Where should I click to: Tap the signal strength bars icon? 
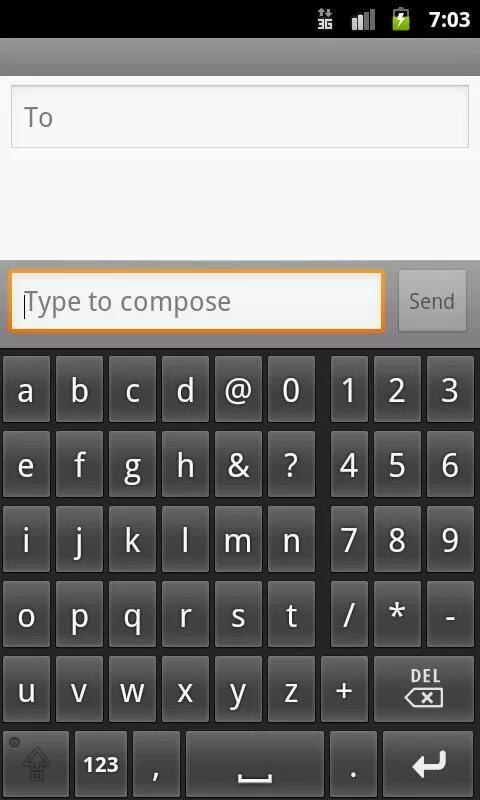[x=363, y=19]
